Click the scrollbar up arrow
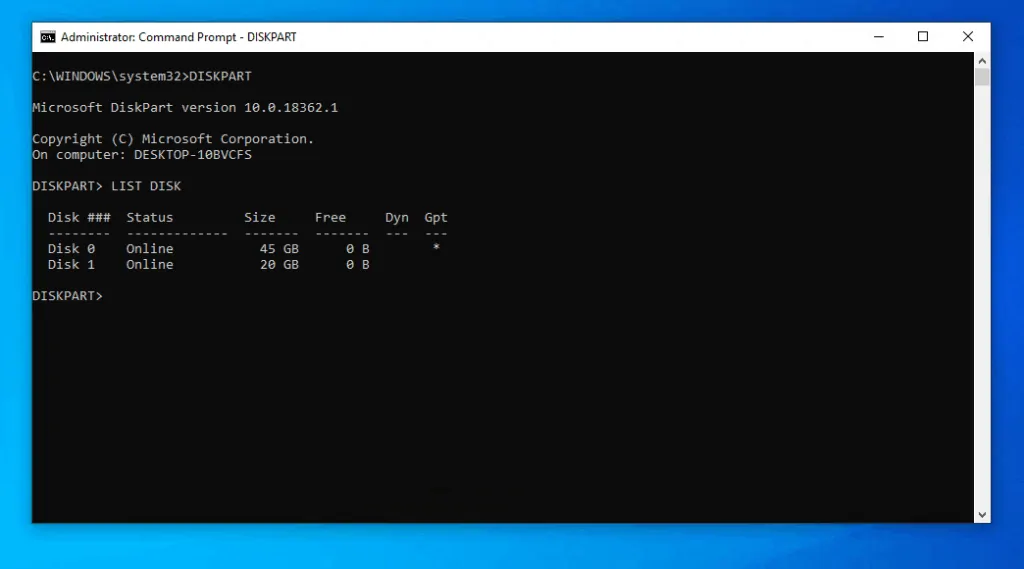The height and width of the screenshot is (569, 1024). click(x=982, y=61)
